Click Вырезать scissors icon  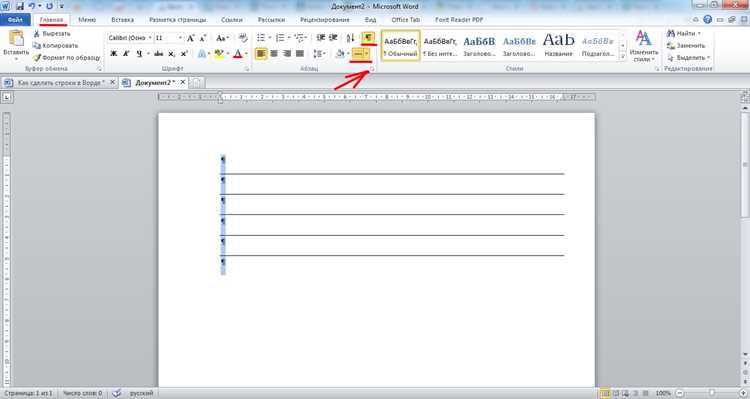[36, 34]
